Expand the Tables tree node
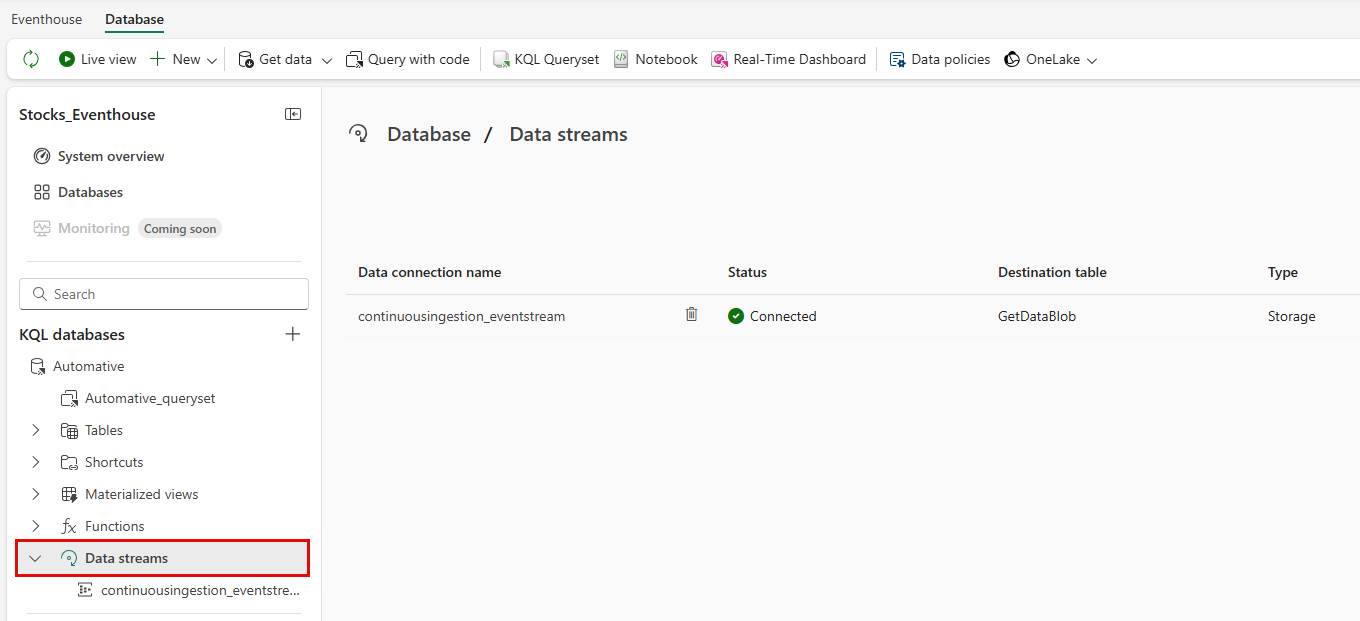Screen dimensions: 1360x621 [x=36, y=430]
